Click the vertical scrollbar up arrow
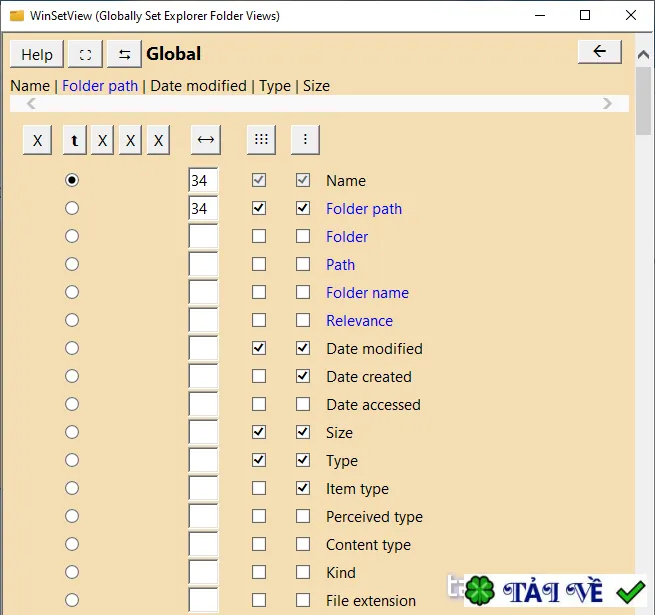Screen dimensions: 655x615 [643, 54]
